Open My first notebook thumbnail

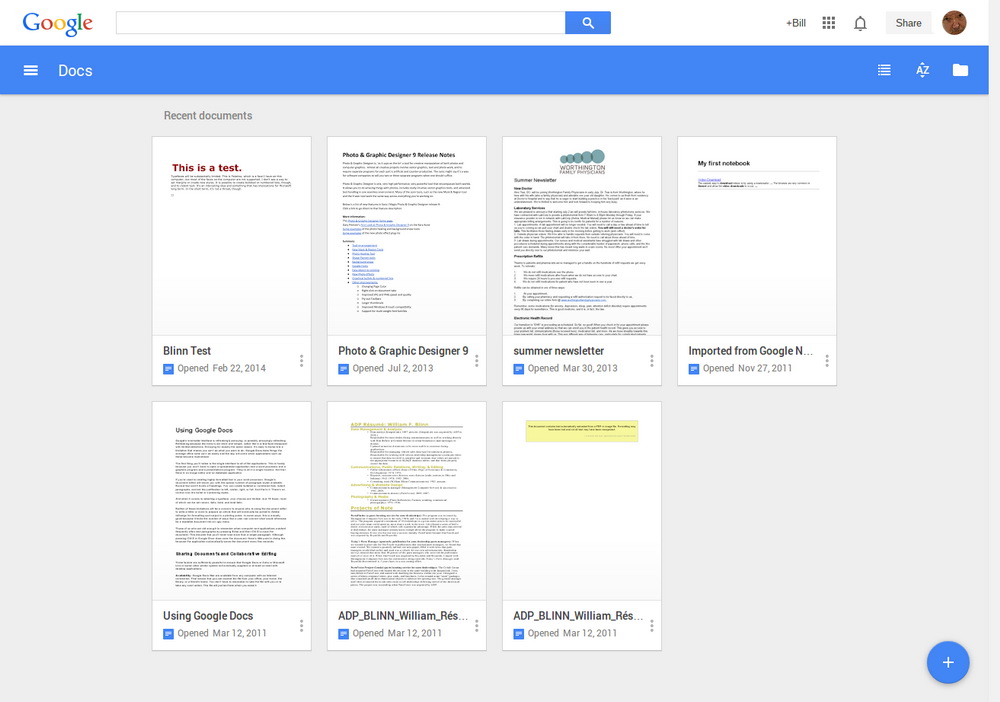click(757, 236)
